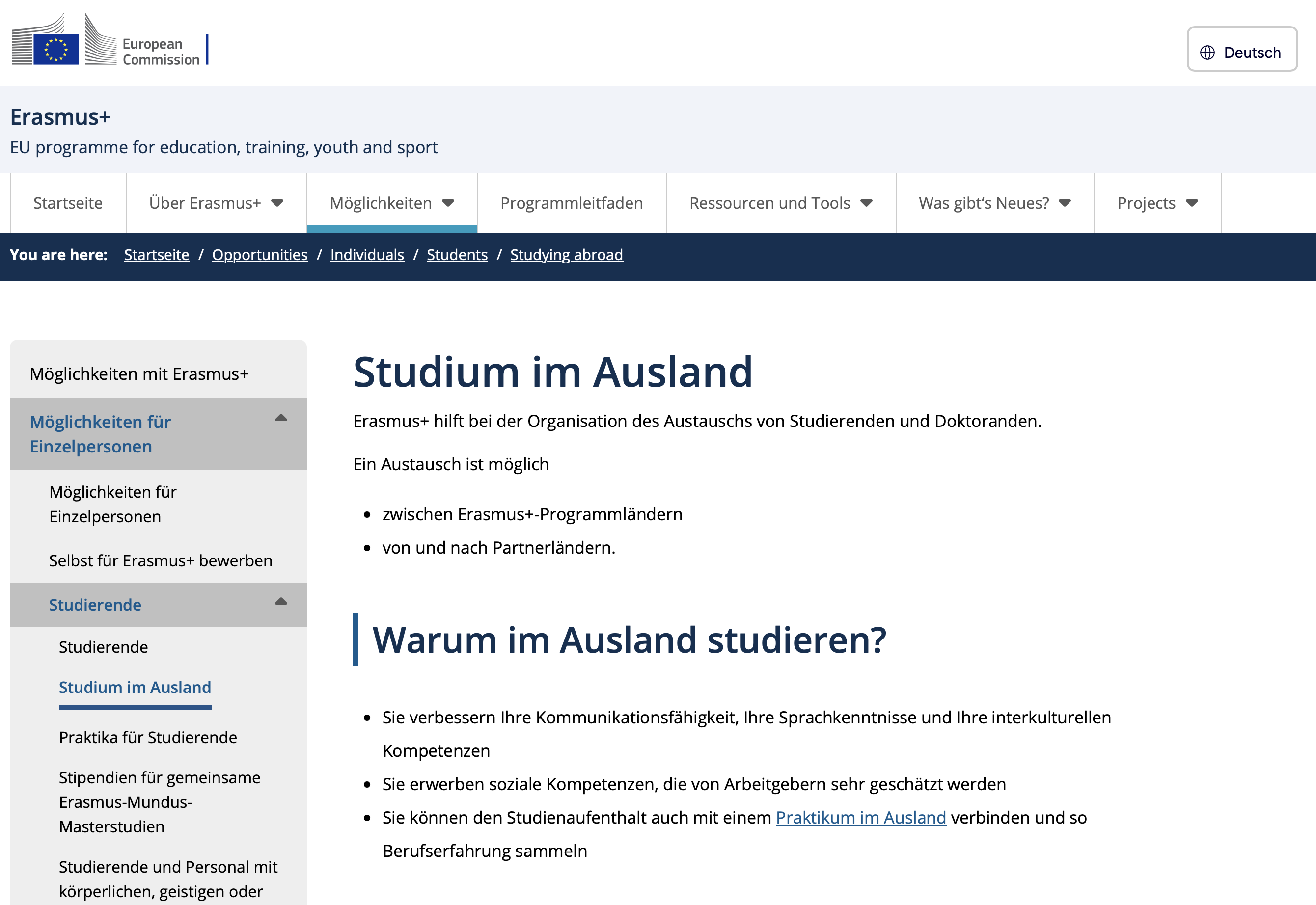The image size is (1316, 905).
Task: Follow the Individuals breadcrumb link
Action: point(367,255)
